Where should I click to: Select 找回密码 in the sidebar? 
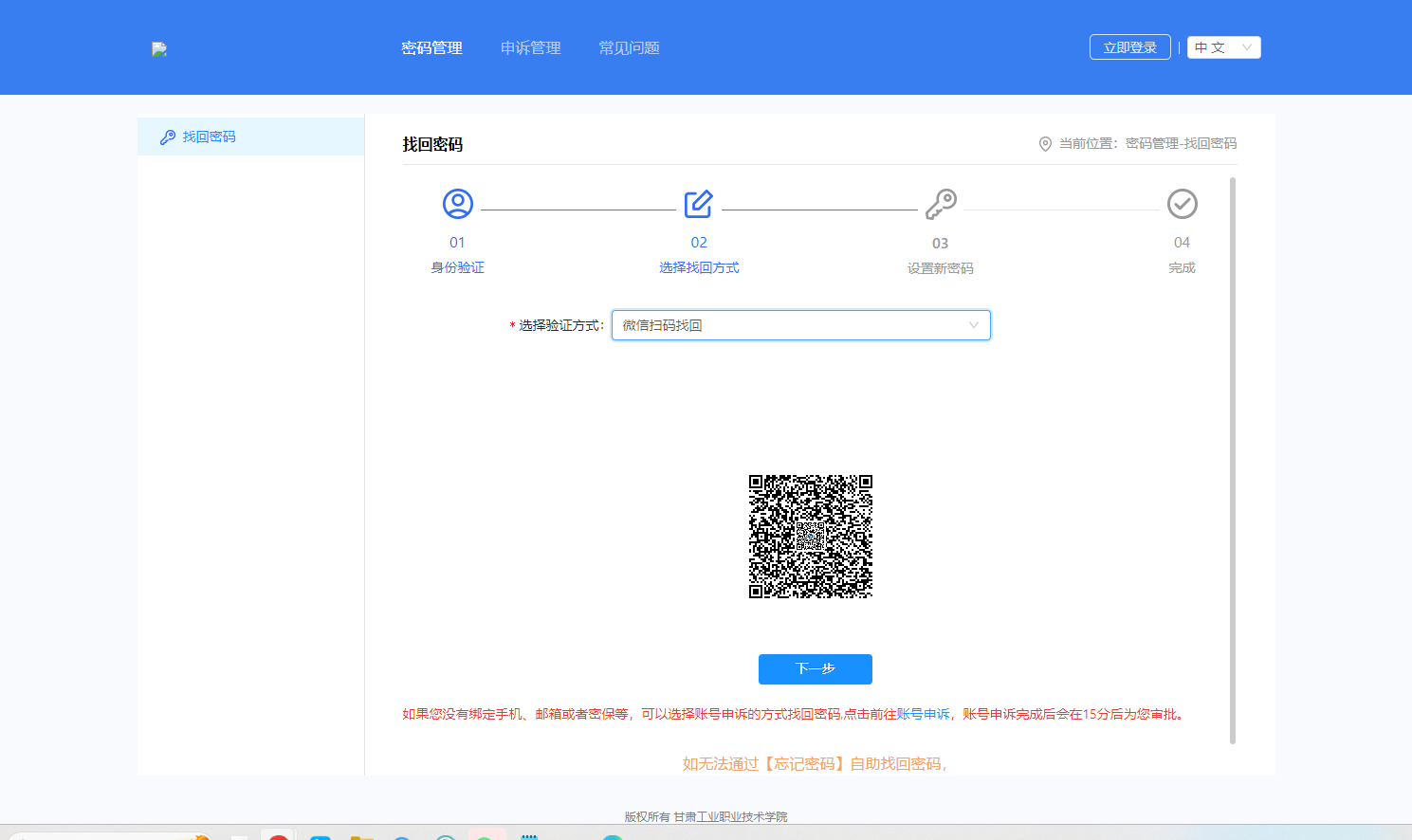pyautogui.click(x=251, y=137)
